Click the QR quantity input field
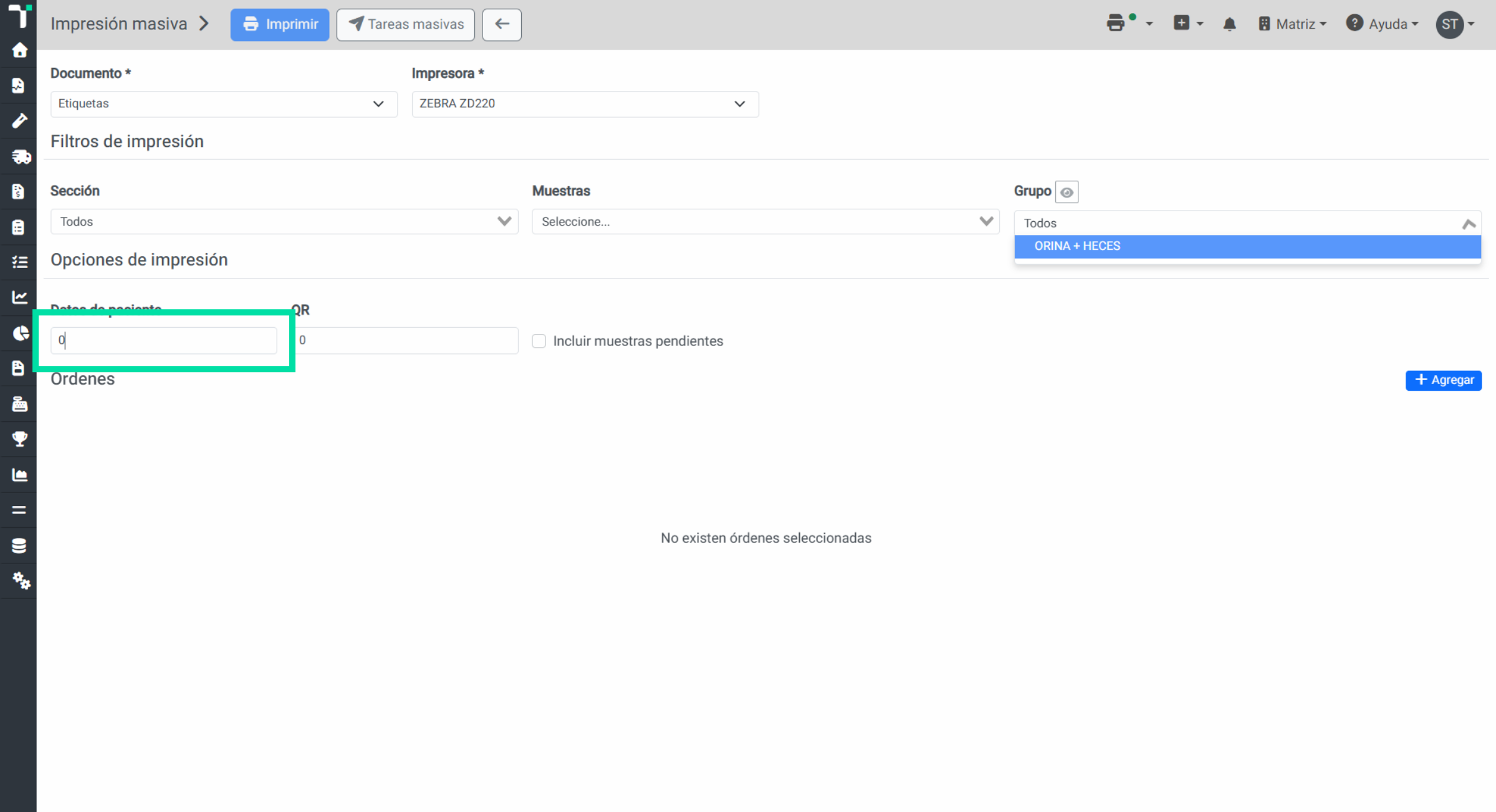The width and height of the screenshot is (1496, 812). click(x=407, y=340)
